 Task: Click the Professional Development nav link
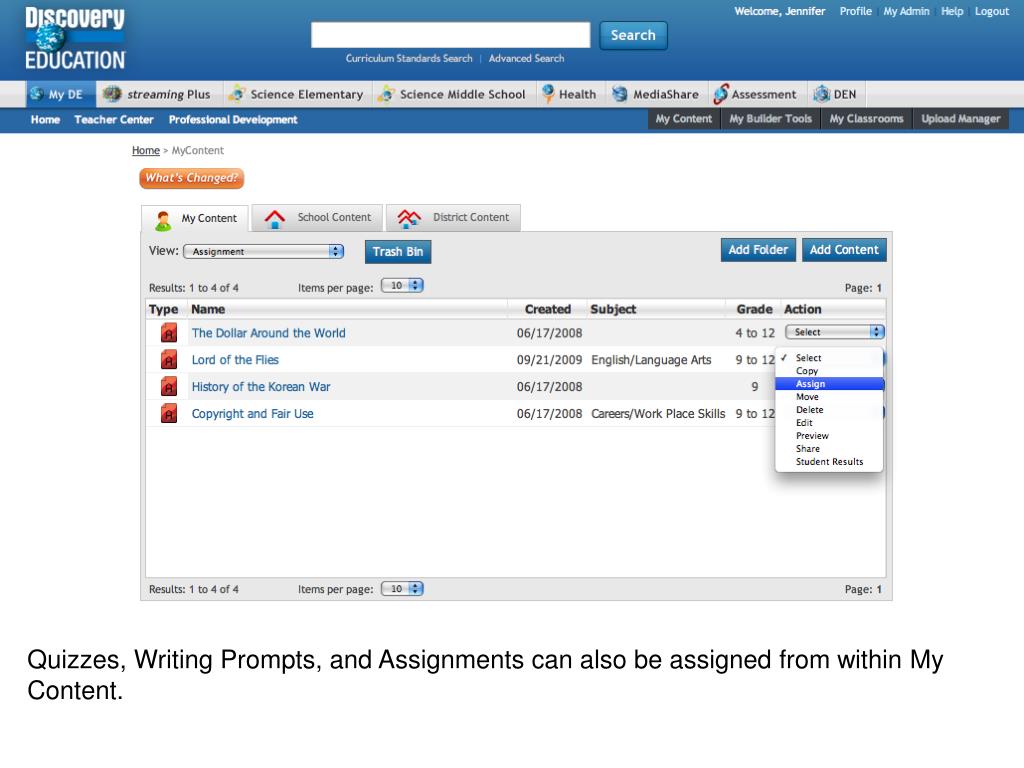(x=233, y=120)
